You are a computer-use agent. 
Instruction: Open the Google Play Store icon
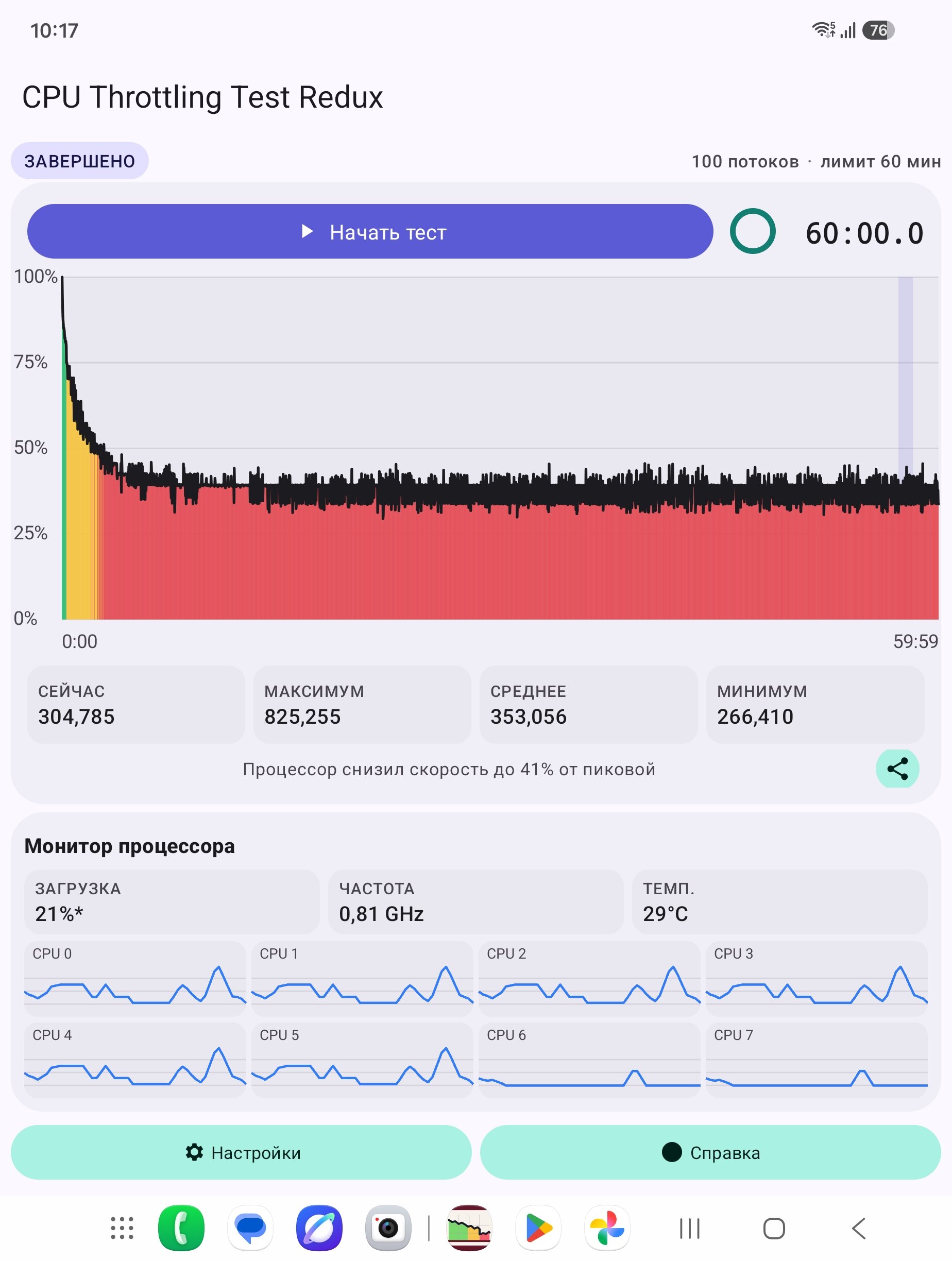538,1228
